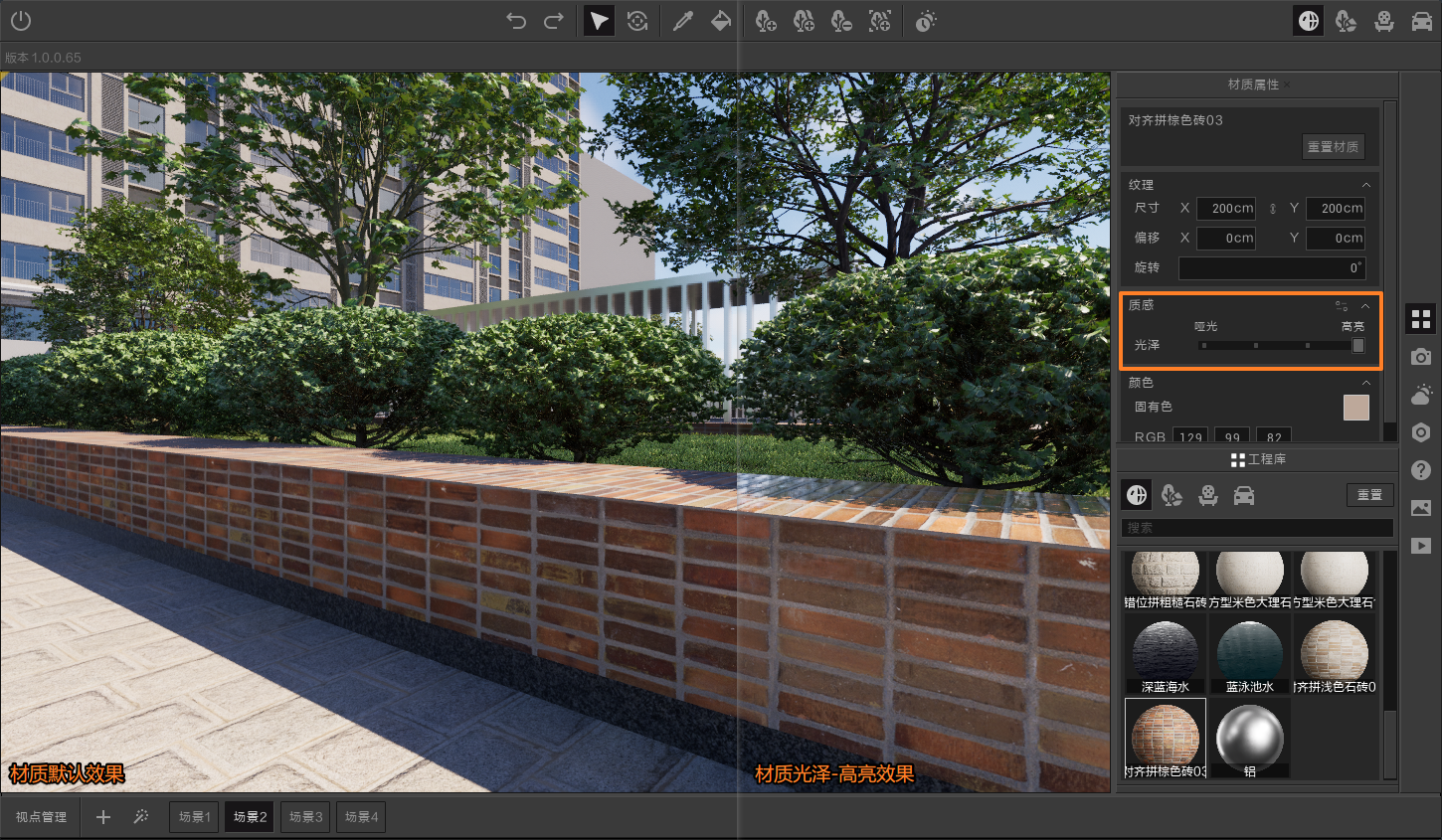Click the 偏移 Y input field
1442x840 pixels.
point(1336,239)
